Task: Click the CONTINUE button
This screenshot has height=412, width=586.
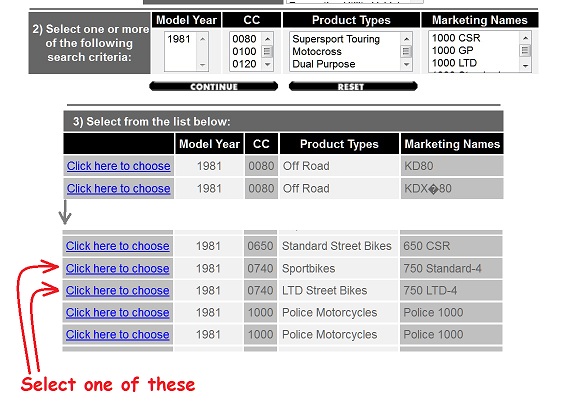Action: [x=213, y=86]
